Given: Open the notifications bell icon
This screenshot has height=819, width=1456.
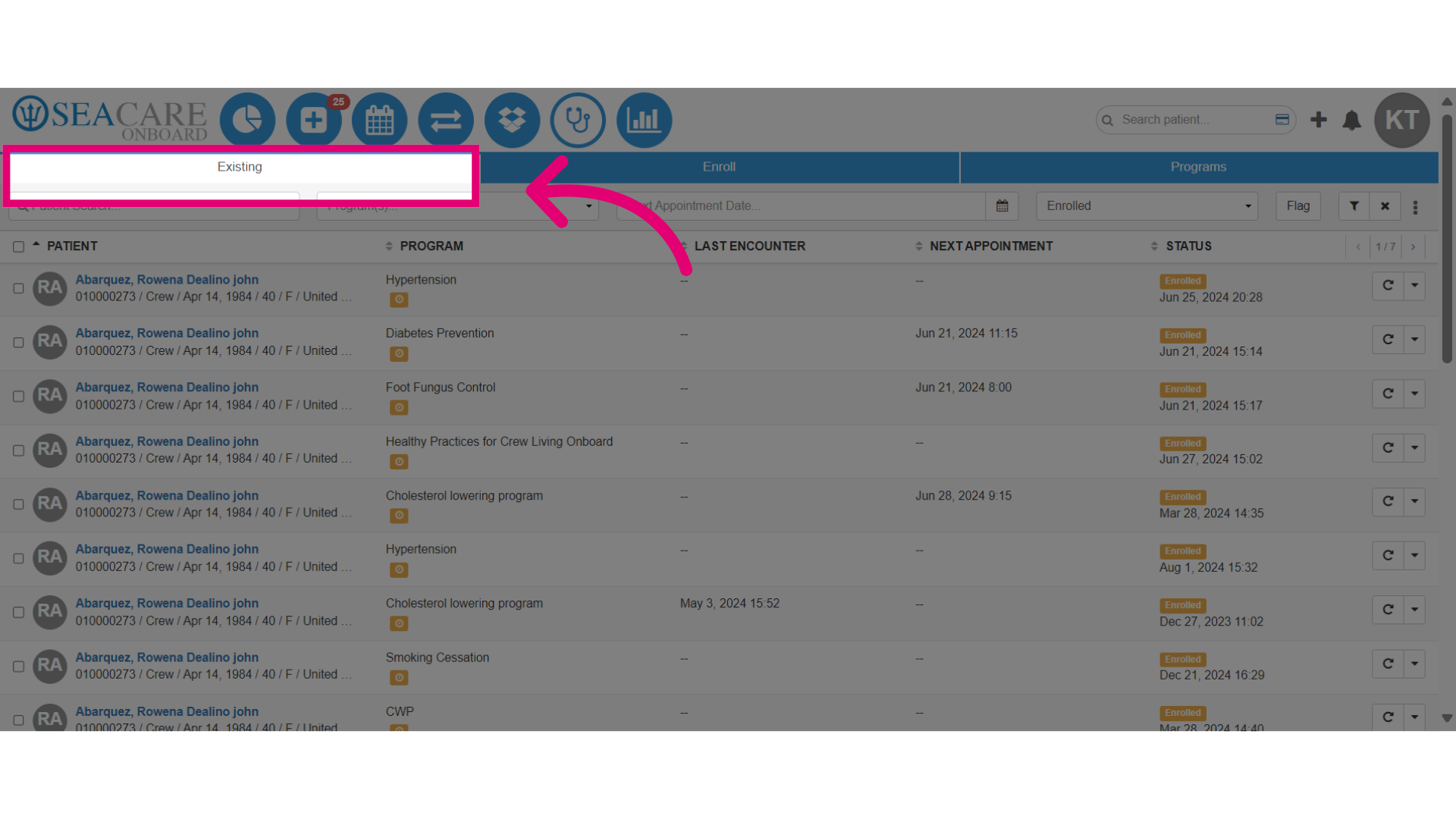Looking at the screenshot, I should (x=1351, y=120).
